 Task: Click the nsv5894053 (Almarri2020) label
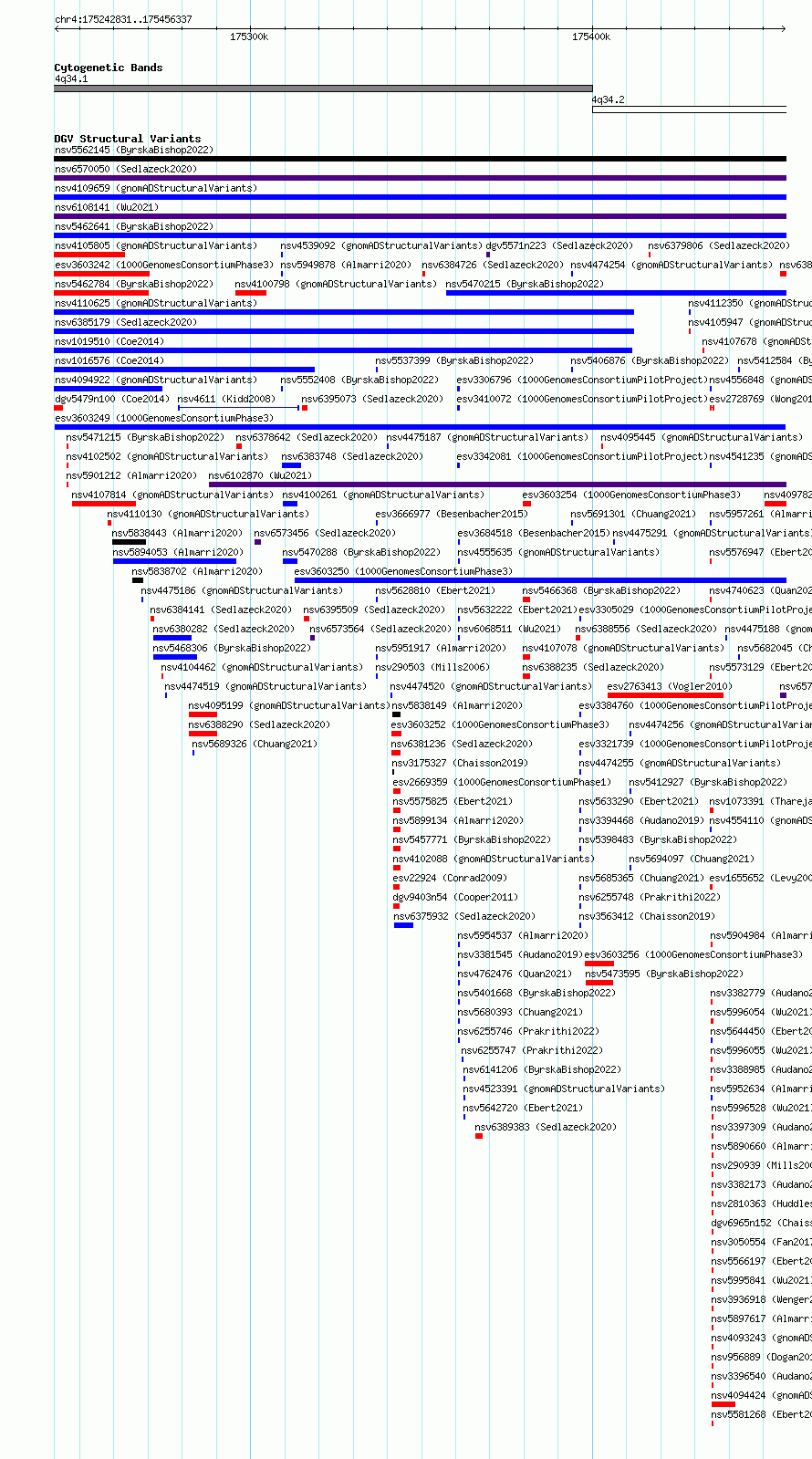click(x=178, y=552)
